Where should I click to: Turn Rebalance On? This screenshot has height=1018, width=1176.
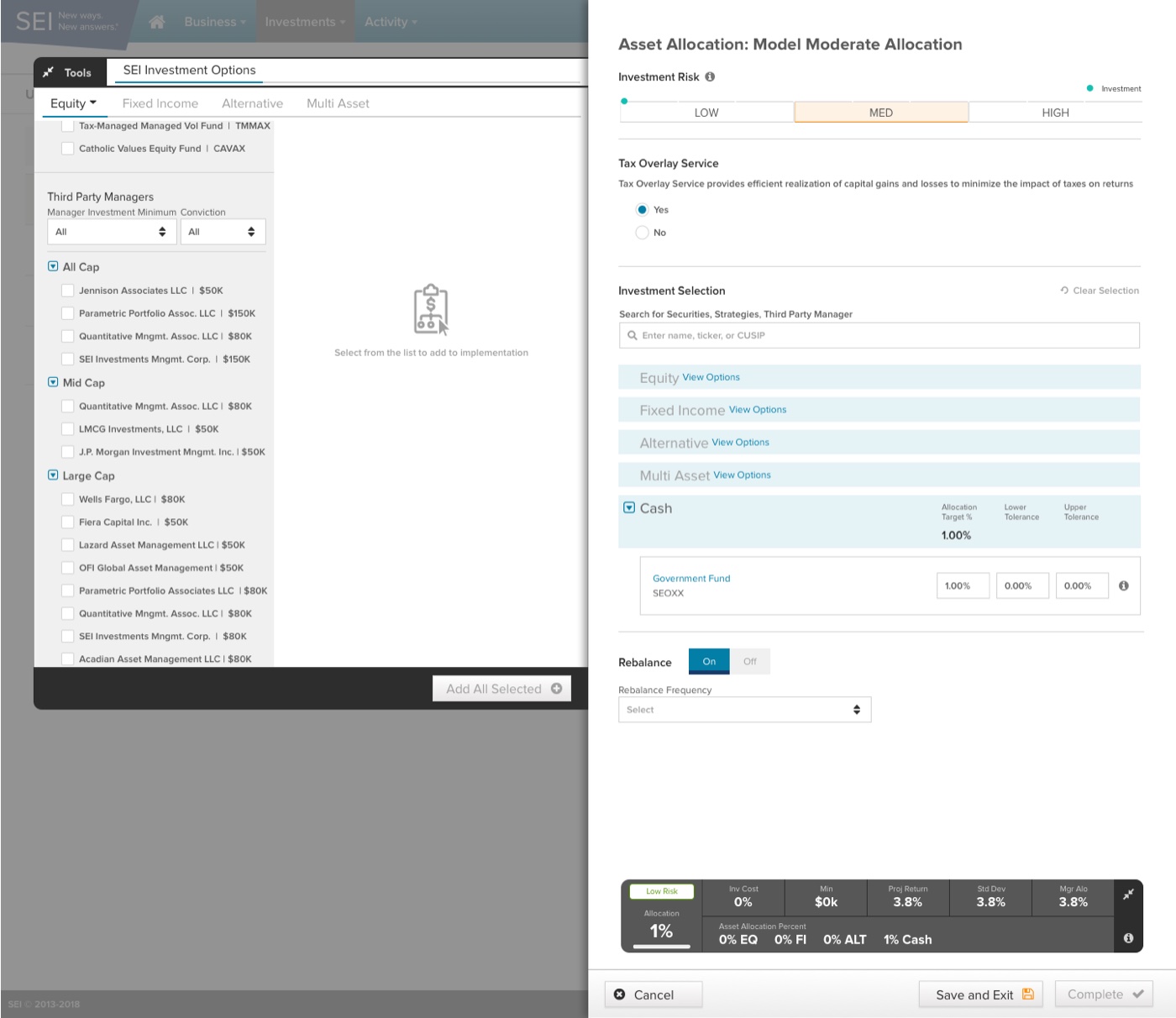pos(709,661)
